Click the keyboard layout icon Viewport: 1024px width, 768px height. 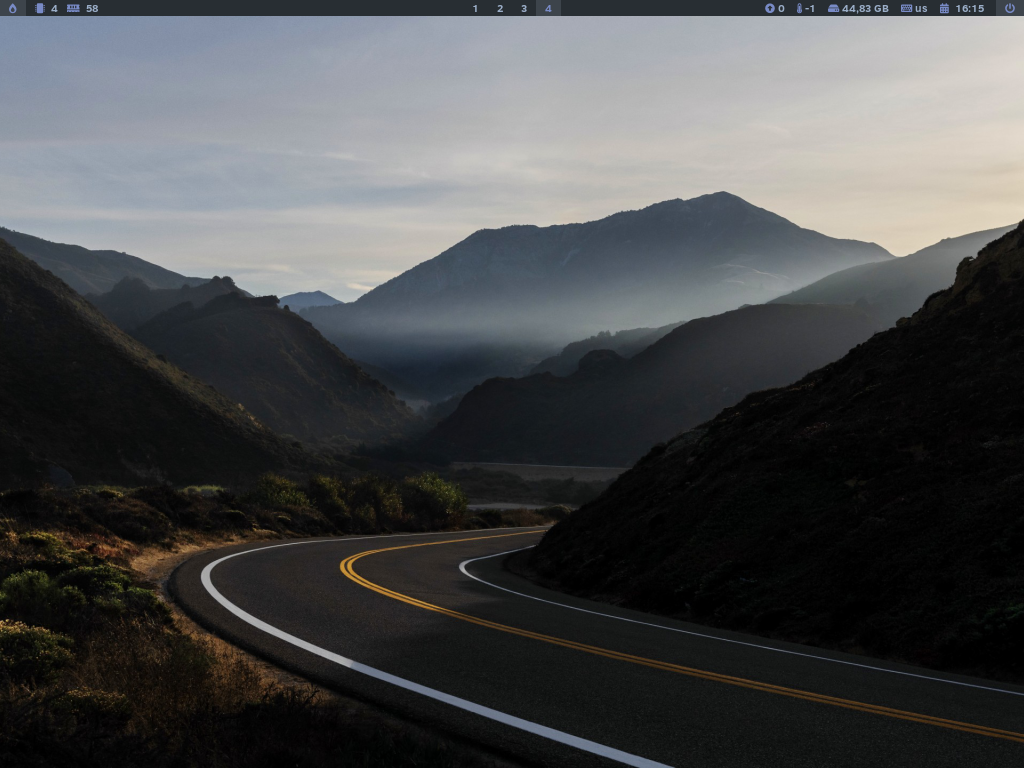coord(906,8)
